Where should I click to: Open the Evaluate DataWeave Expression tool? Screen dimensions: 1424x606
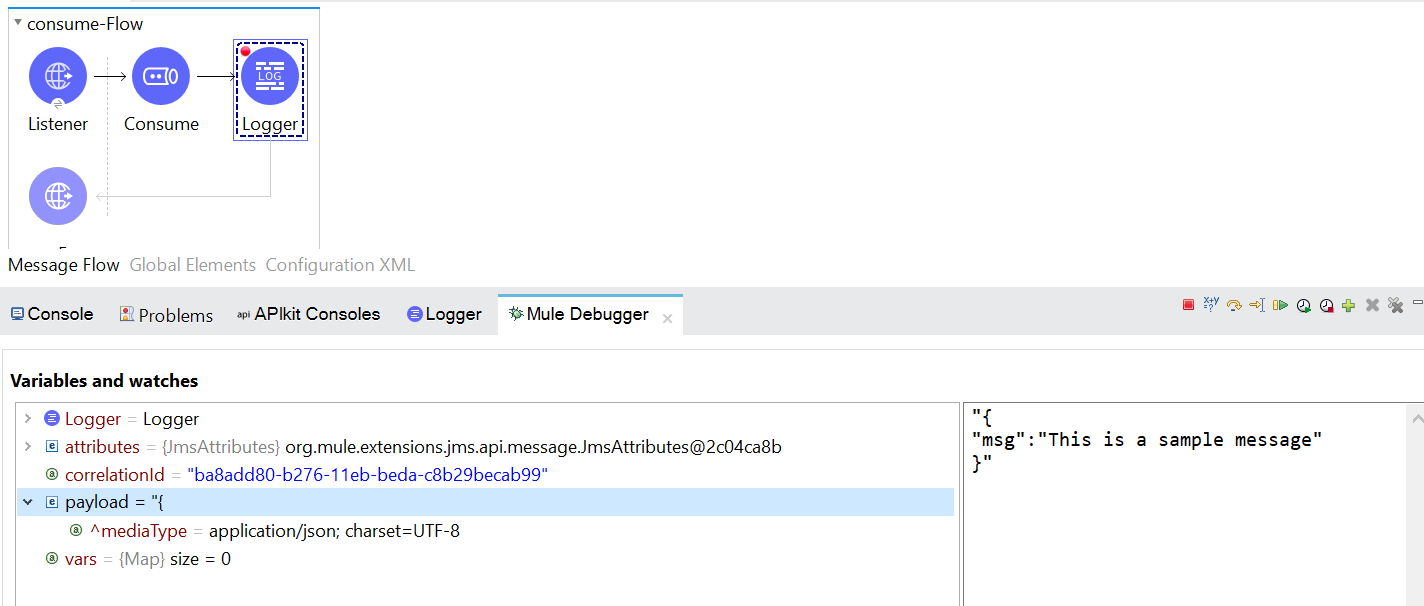tap(1211, 305)
